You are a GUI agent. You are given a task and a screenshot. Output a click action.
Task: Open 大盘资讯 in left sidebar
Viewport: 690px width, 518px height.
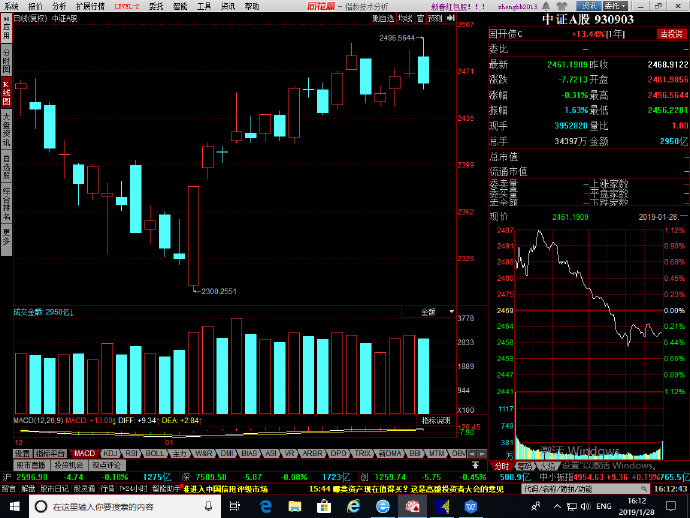(x=6, y=129)
